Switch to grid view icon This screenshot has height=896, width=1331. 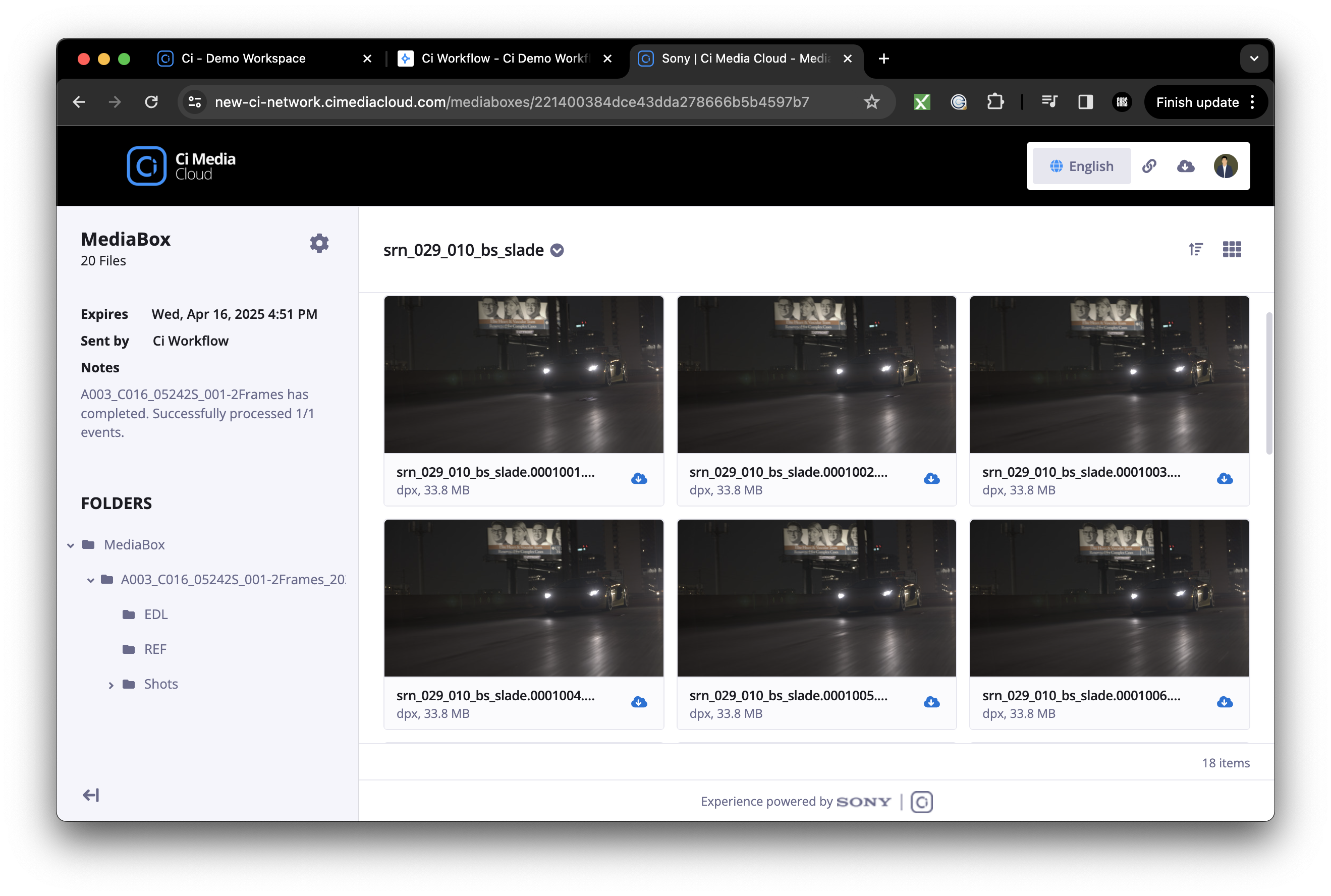pyautogui.click(x=1232, y=249)
